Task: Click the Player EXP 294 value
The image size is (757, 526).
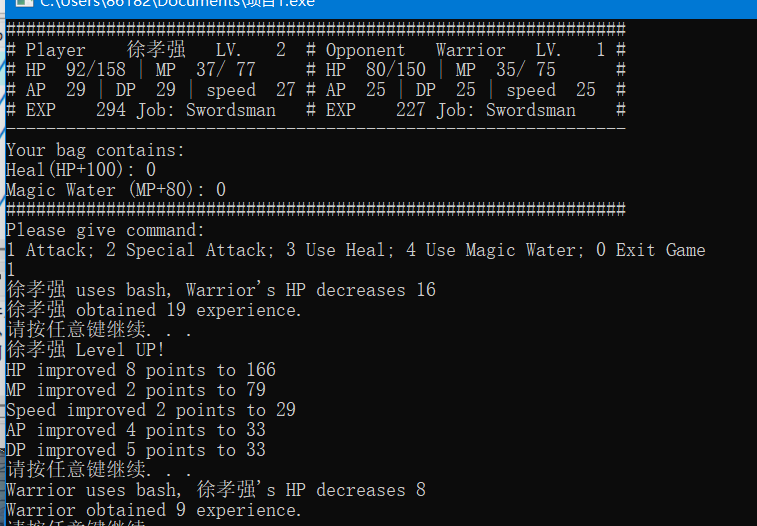Action: pyautogui.click(x=111, y=110)
